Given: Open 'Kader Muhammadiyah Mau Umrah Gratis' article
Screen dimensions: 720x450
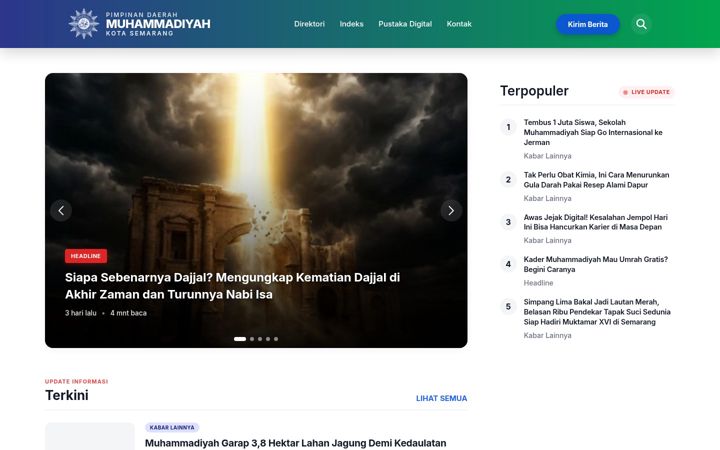Looking at the screenshot, I should 596,264.
